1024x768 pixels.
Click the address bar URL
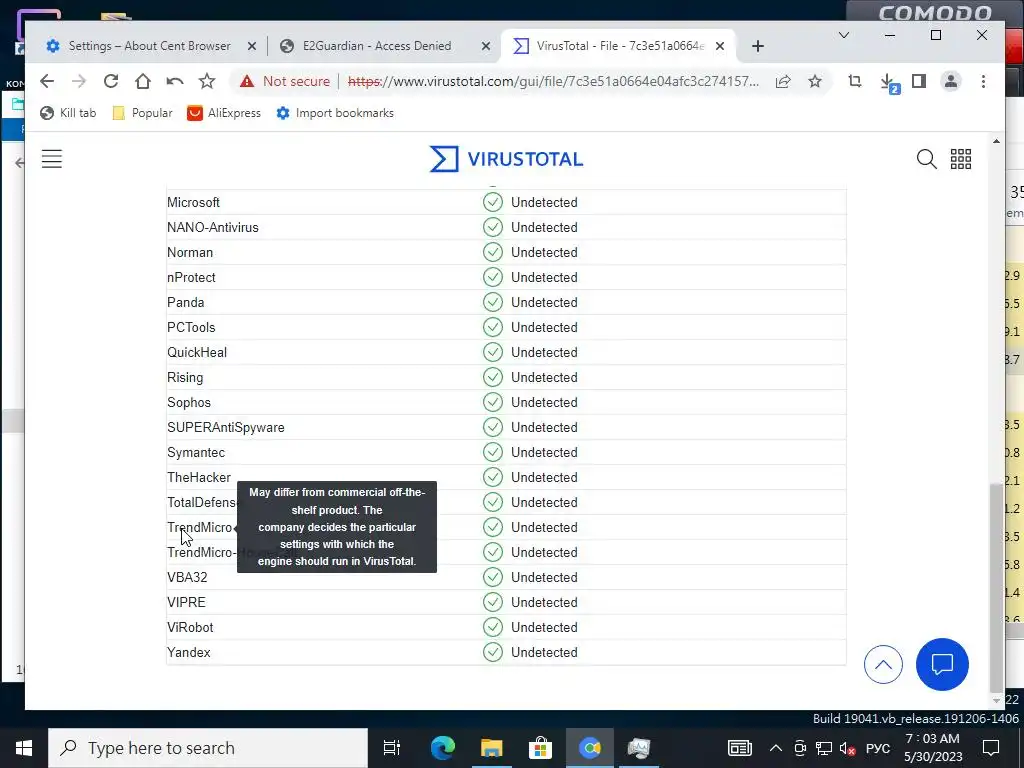coord(553,81)
